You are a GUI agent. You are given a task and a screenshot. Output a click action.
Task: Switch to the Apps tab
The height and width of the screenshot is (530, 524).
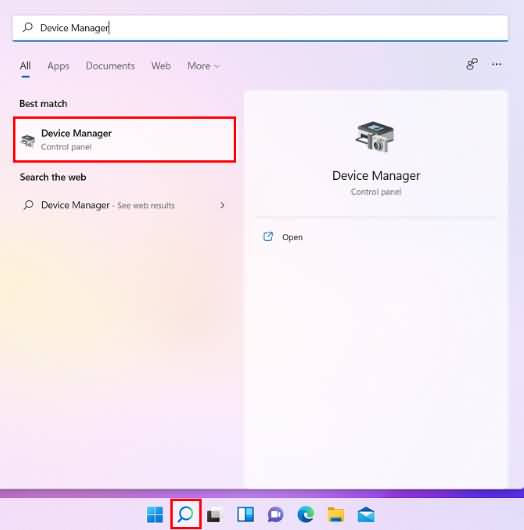(x=58, y=66)
